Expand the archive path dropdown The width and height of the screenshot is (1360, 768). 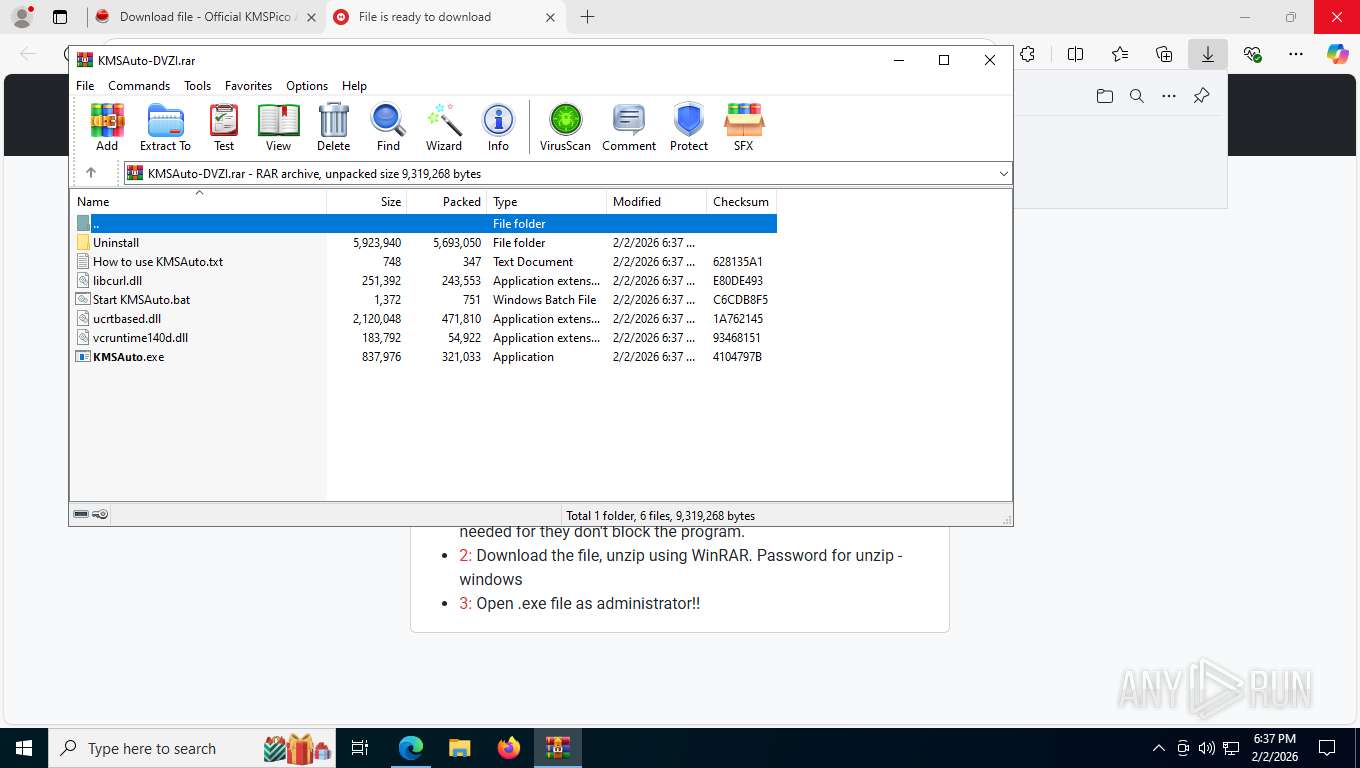tap(1003, 174)
